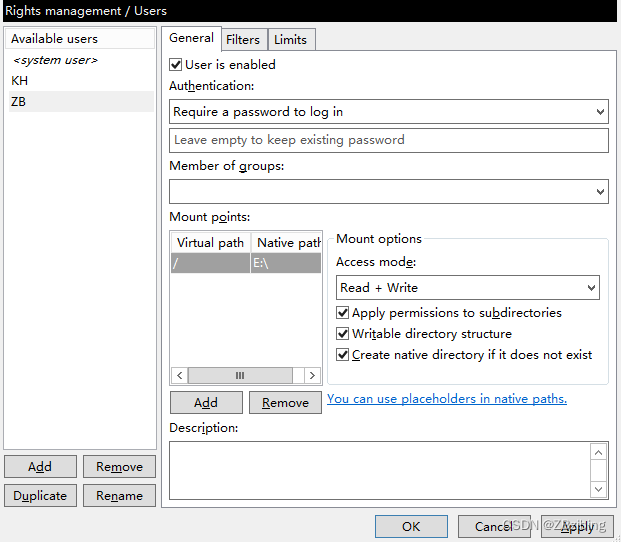Click the password input field
Image resolution: width=621 pixels, height=542 pixels.
tap(388, 140)
